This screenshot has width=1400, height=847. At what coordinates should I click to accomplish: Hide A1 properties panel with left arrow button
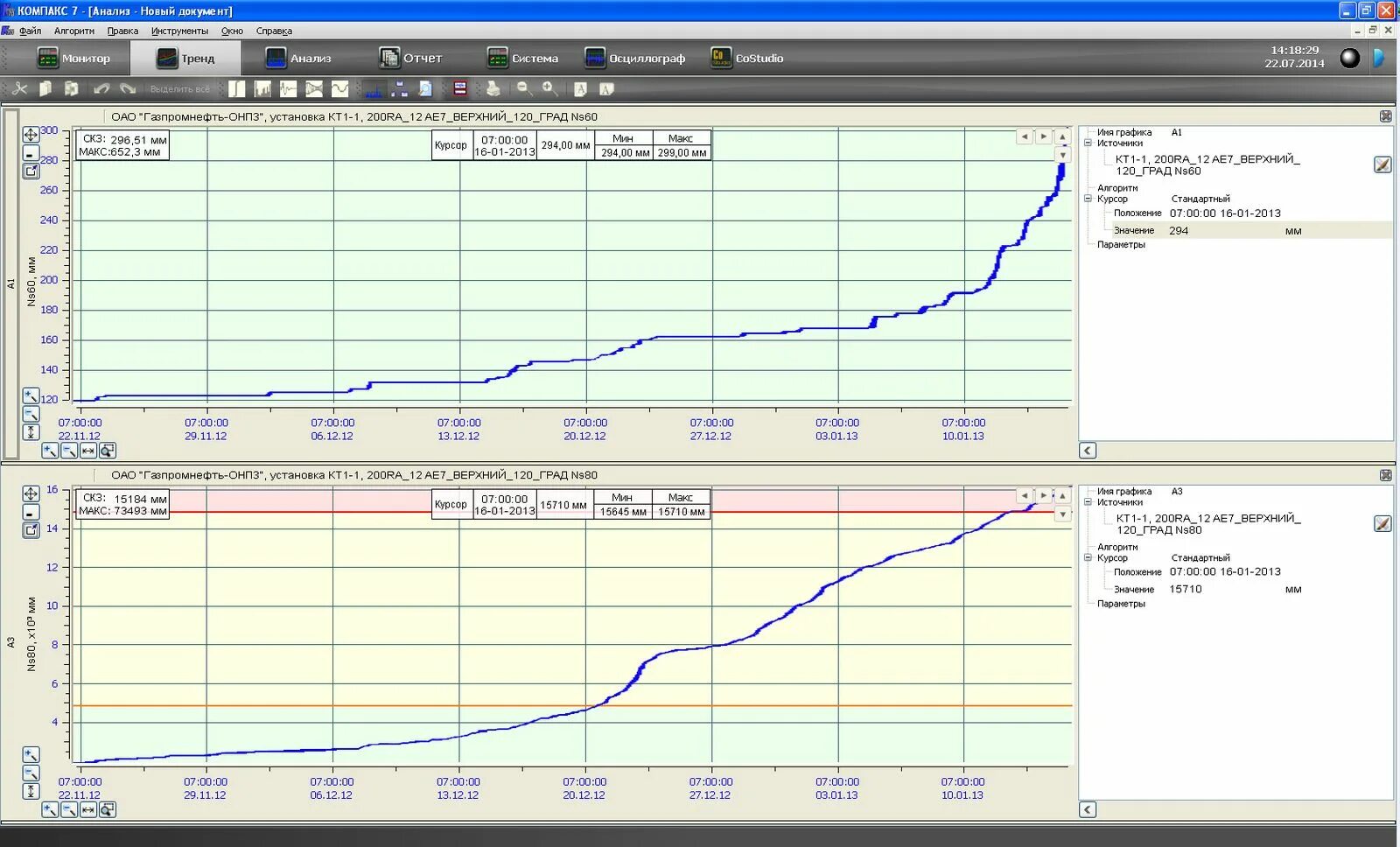(1088, 451)
